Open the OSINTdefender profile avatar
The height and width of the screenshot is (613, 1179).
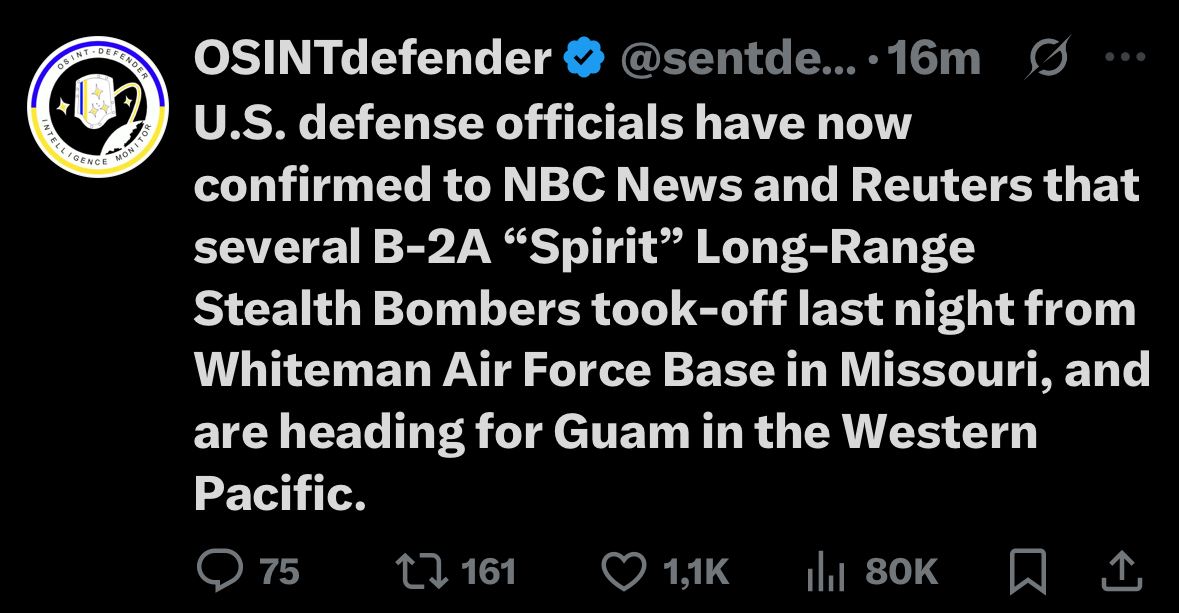tap(98, 107)
